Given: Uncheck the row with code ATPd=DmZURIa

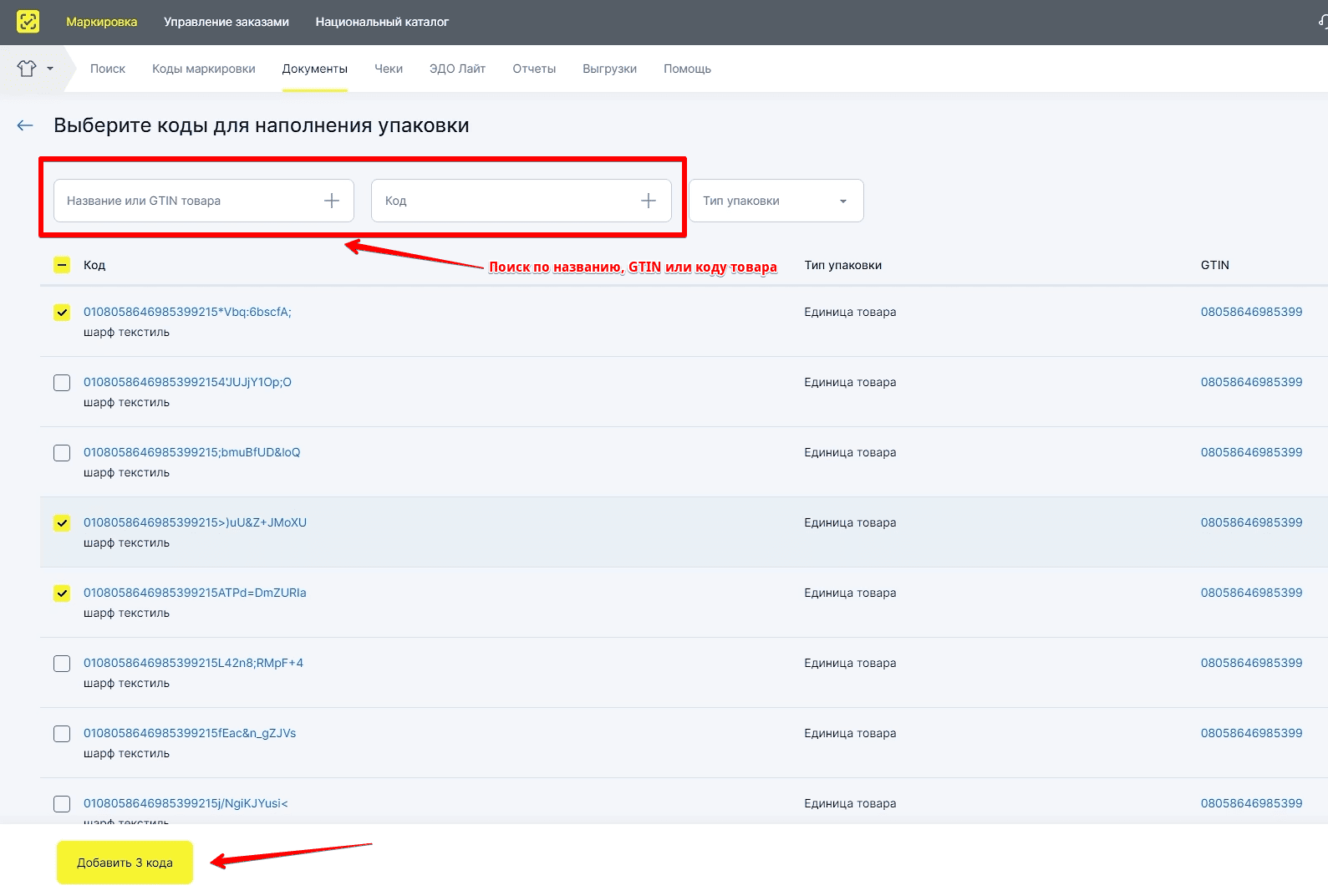Looking at the screenshot, I should click(x=62, y=593).
